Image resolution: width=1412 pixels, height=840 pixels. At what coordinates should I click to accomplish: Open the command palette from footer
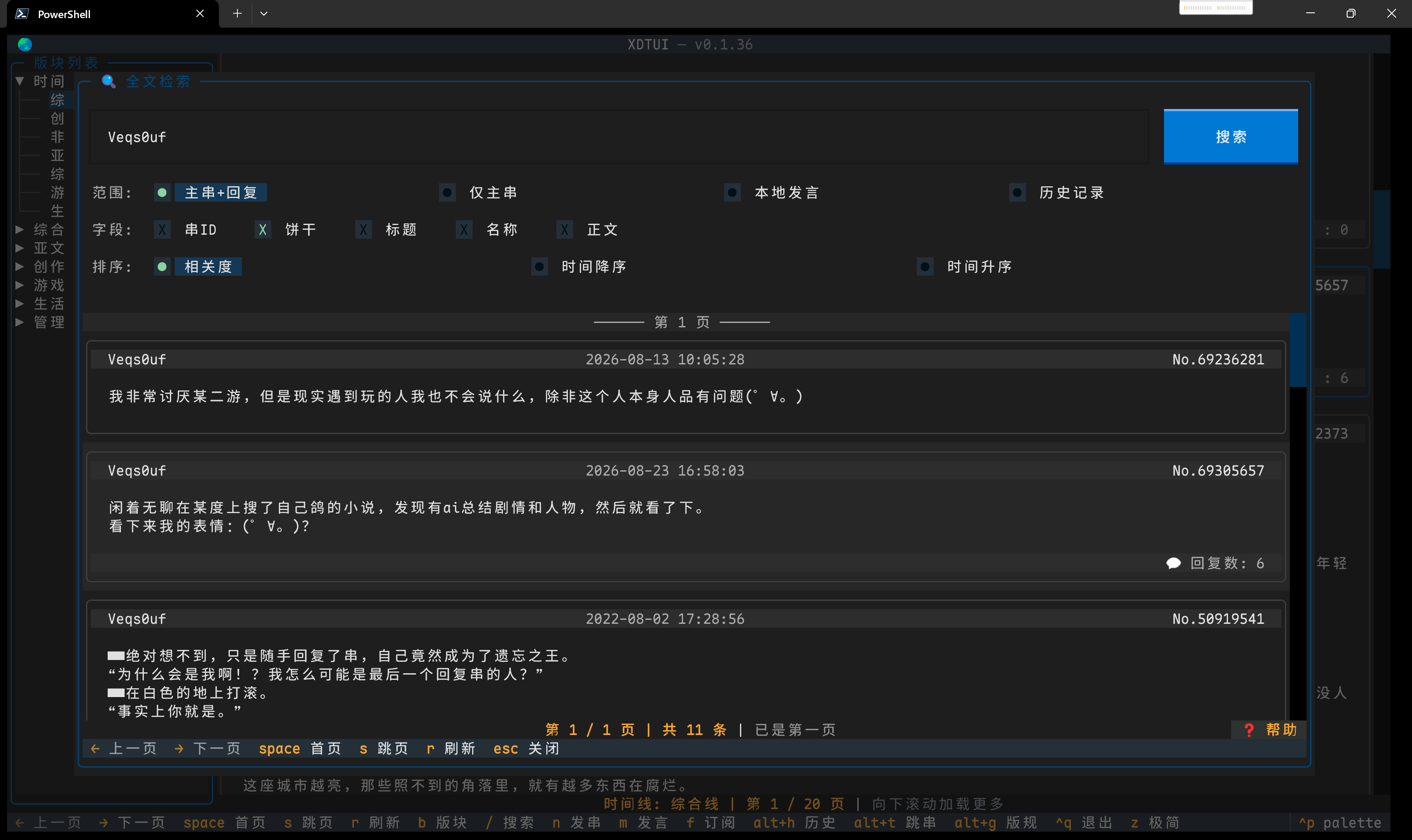[1340, 823]
